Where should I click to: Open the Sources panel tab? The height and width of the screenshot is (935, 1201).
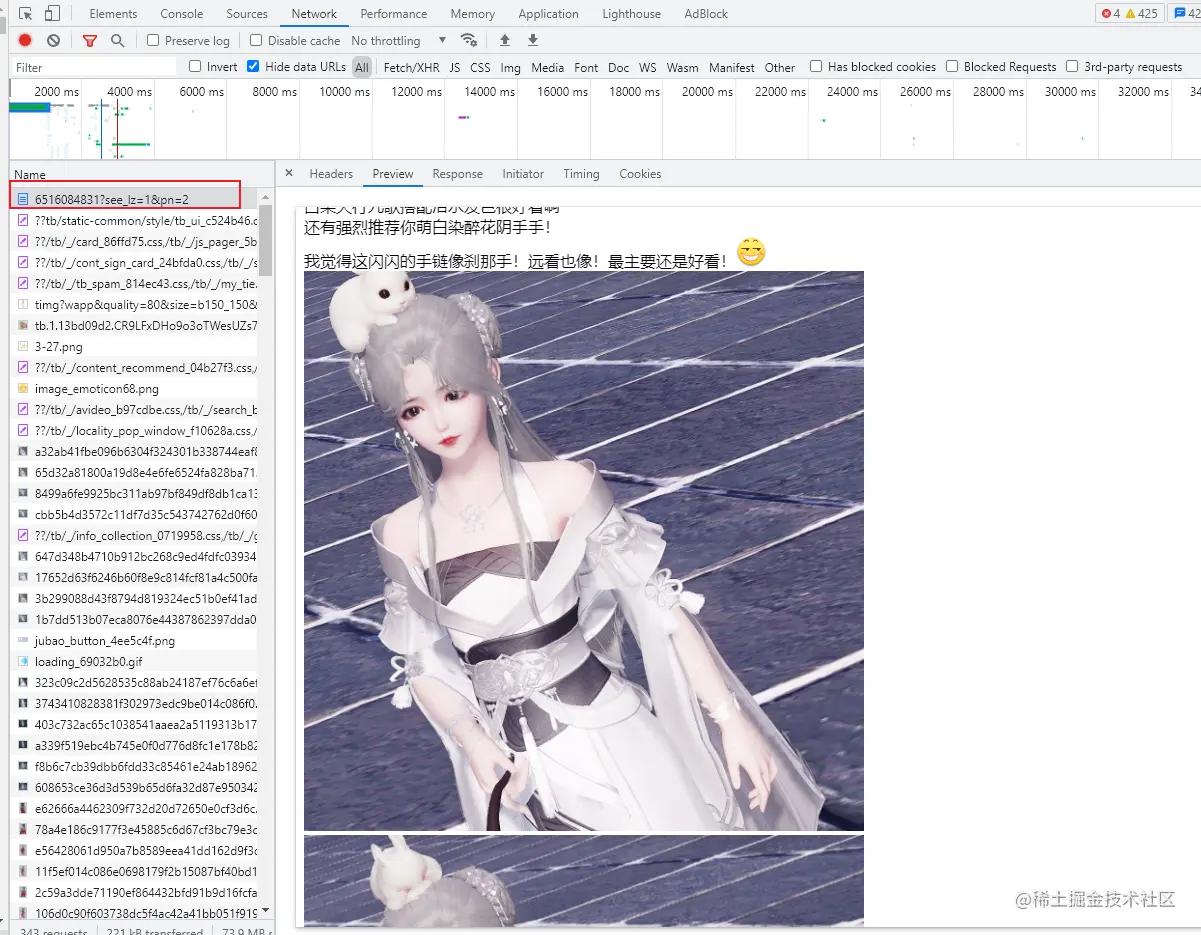[247, 14]
